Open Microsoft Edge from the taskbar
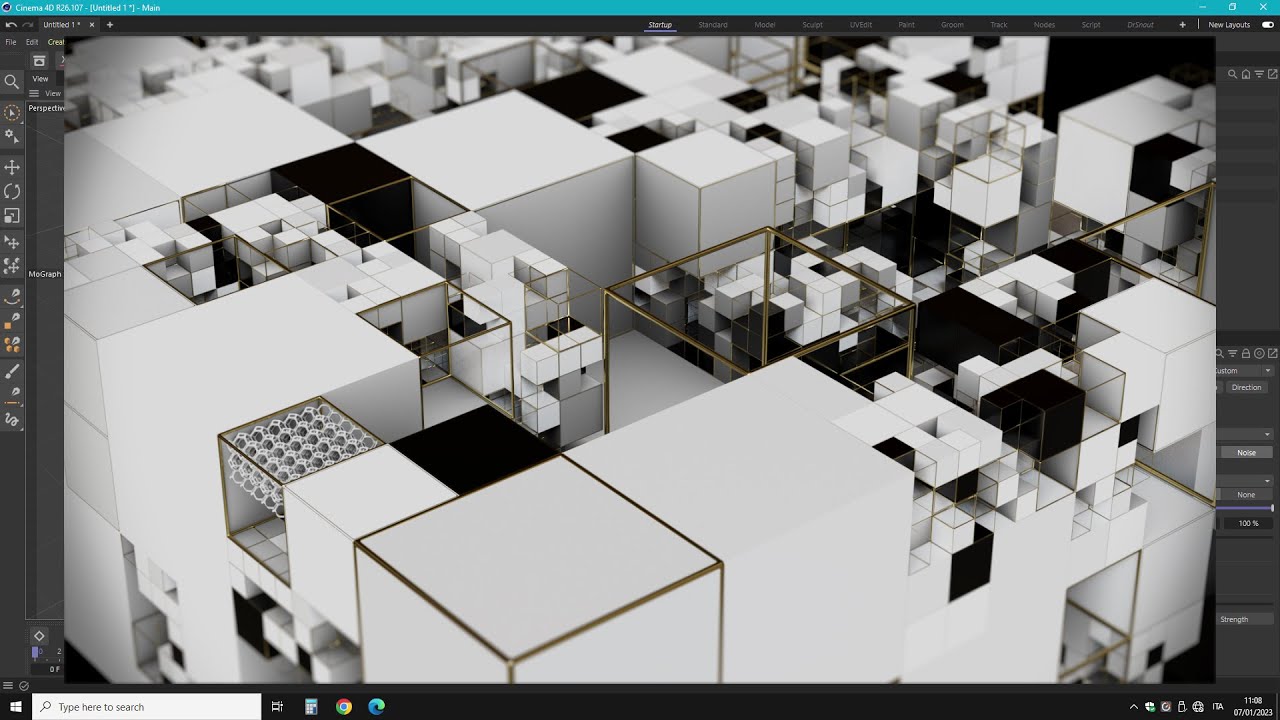This screenshot has width=1280, height=720. tap(376, 707)
